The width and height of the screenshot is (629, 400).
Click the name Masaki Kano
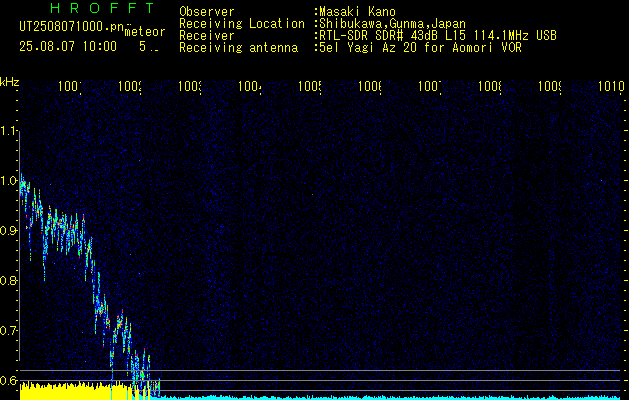(355, 12)
